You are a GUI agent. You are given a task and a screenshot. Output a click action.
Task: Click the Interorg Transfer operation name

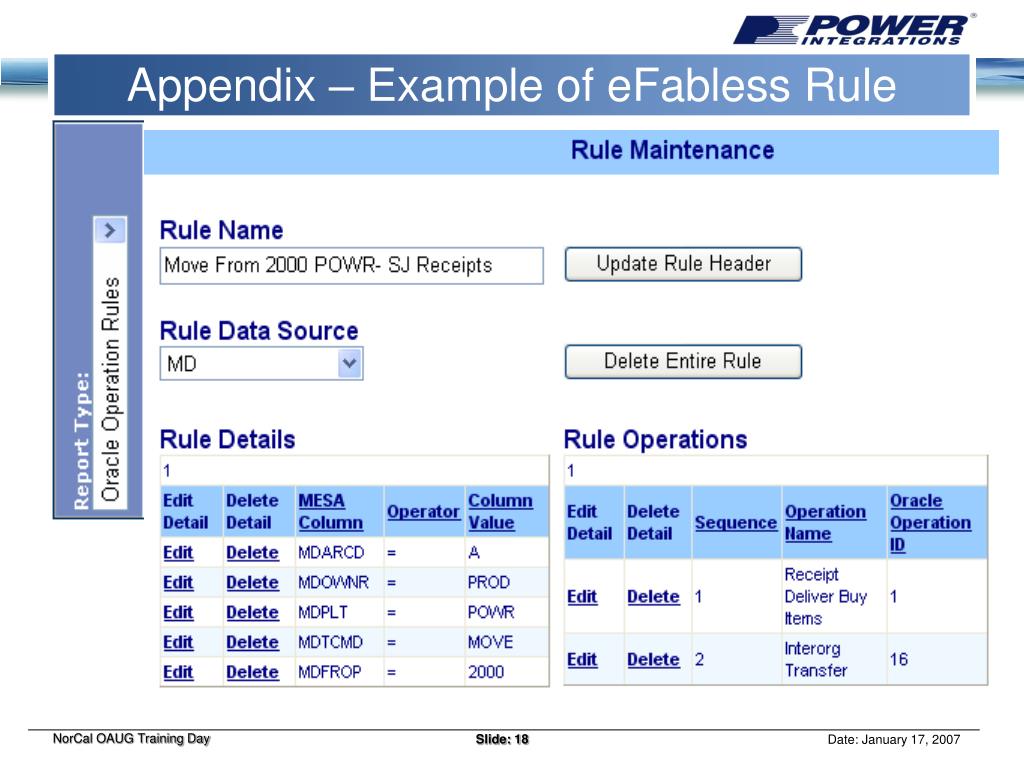816,660
